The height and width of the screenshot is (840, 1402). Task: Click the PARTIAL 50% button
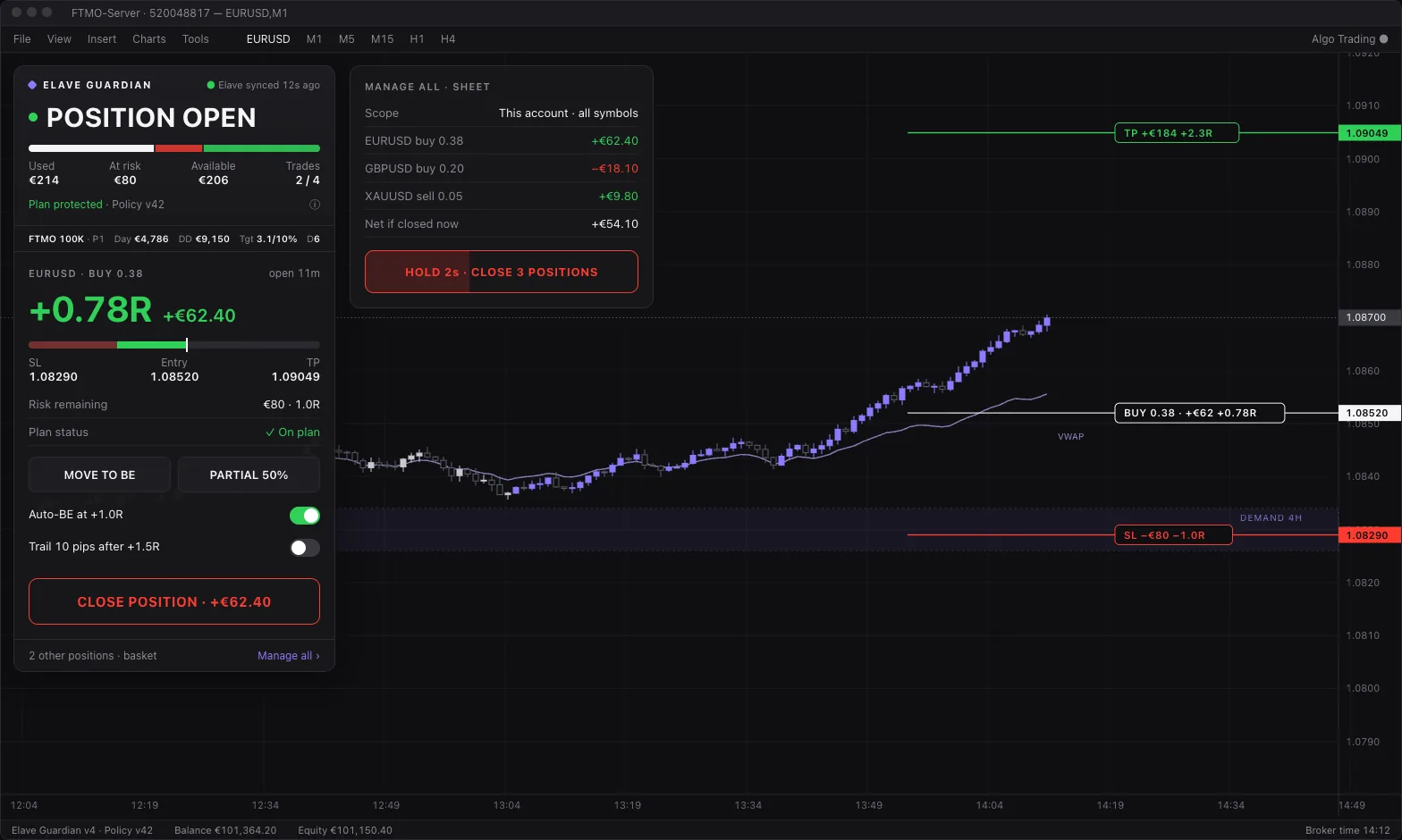click(249, 475)
